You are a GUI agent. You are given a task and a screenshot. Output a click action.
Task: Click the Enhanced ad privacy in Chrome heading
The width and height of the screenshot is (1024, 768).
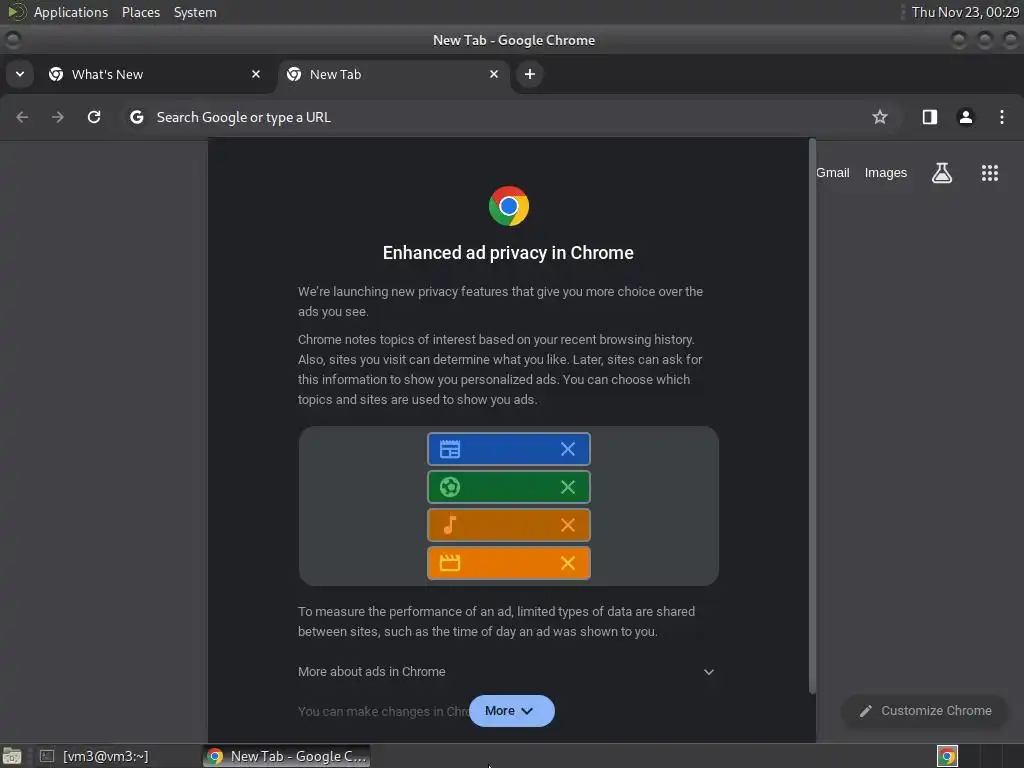508,253
